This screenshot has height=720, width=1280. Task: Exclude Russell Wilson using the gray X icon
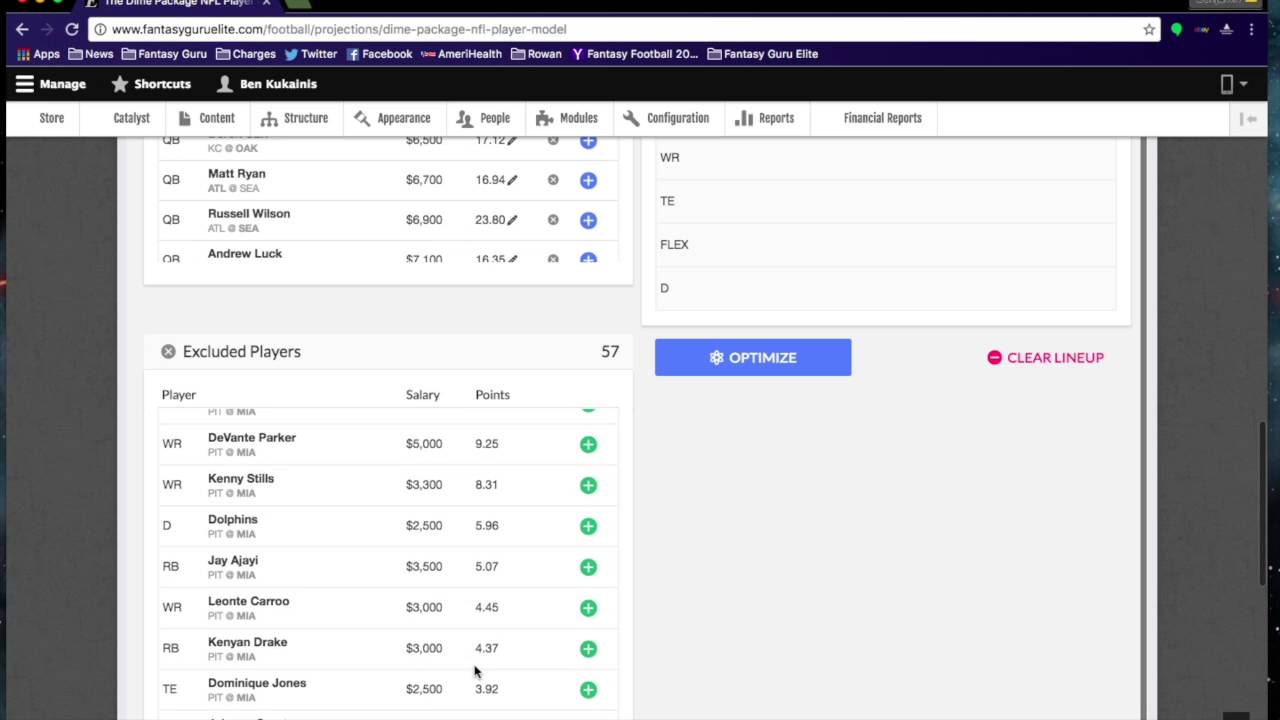[x=553, y=220]
